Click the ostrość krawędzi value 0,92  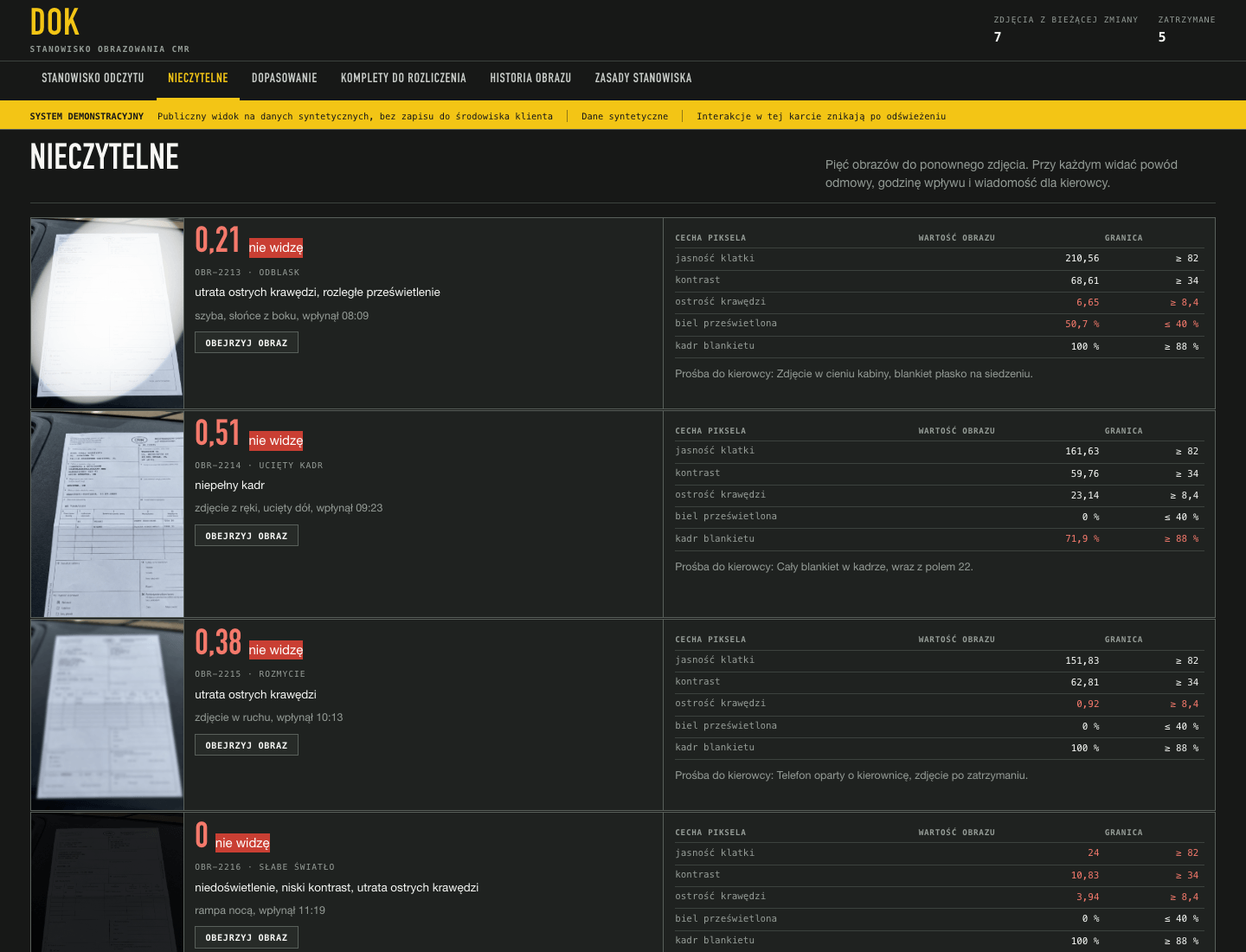coord(1088,704)
